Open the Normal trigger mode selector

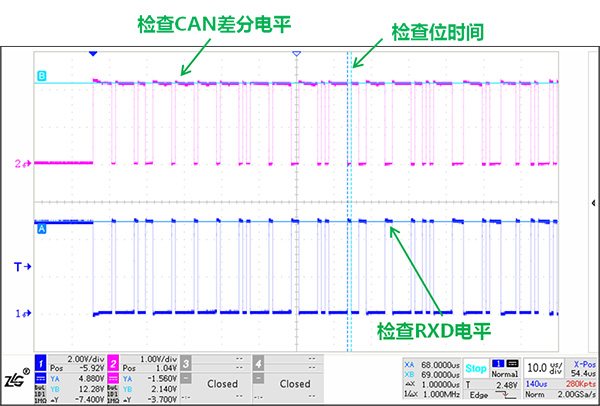click(x=505, y=376)
